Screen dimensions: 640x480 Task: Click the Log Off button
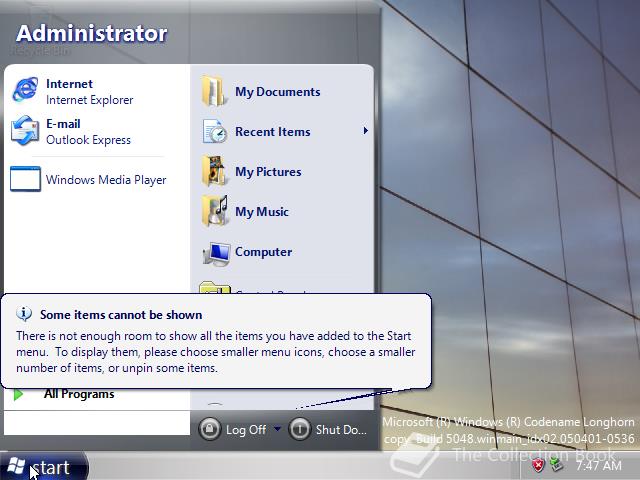pyautogui.click(x=234, y=429)
